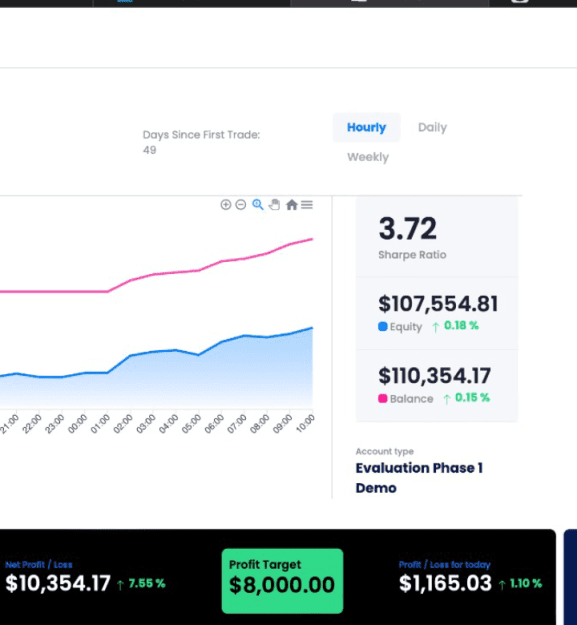Screen dimensions: 577x625
Task: Activate the hand panning tool
Action: 274,204
